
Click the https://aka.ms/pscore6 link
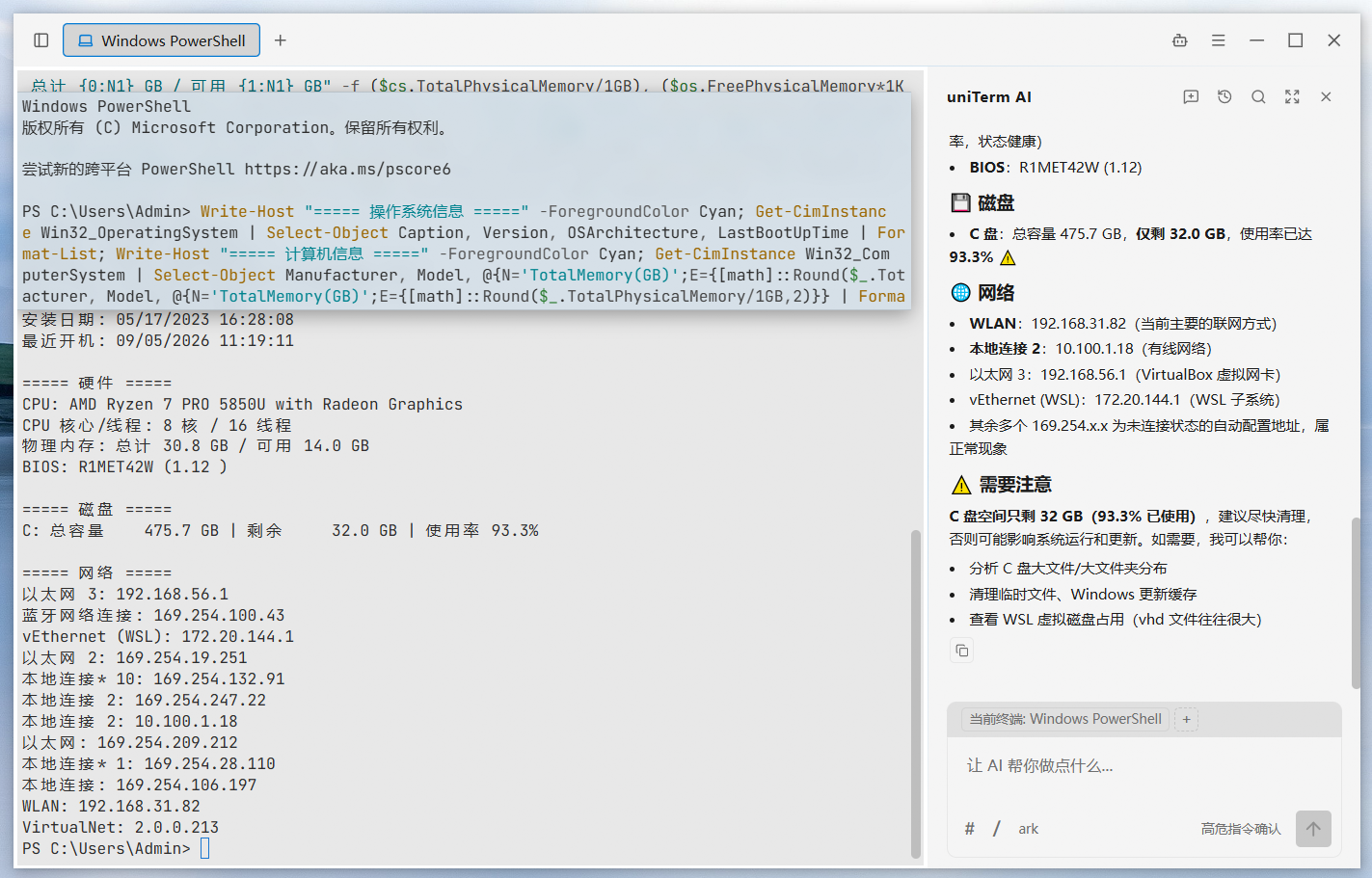coord(347,170)
